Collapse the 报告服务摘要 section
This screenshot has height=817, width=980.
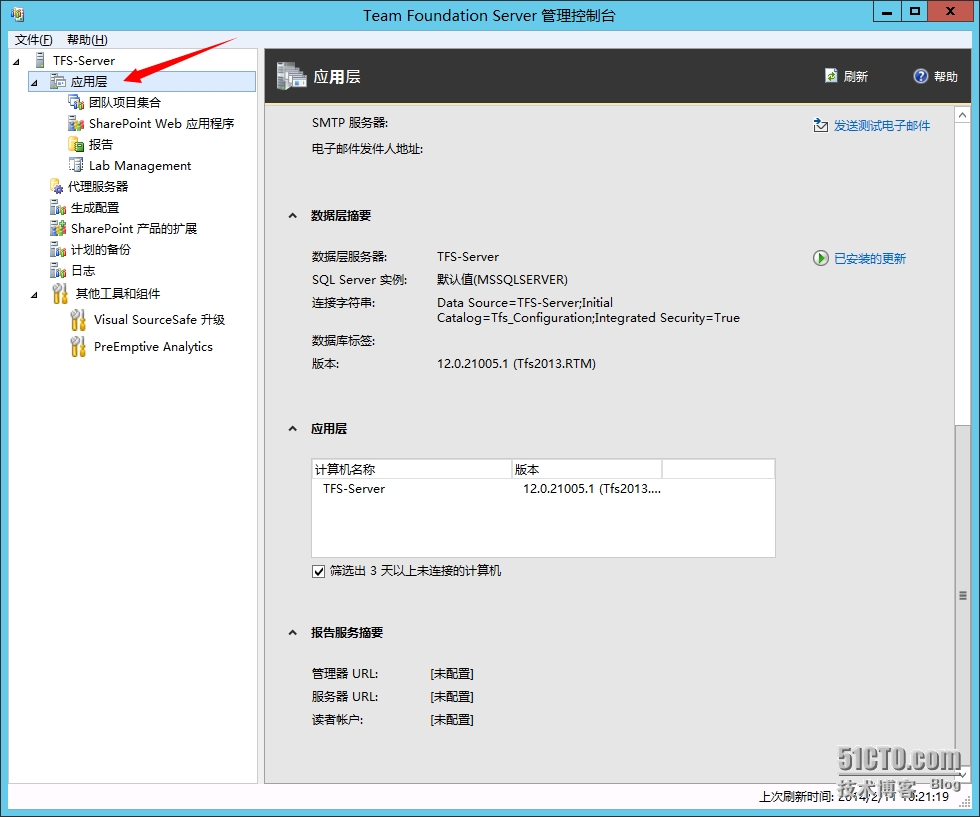click(292, 633)
